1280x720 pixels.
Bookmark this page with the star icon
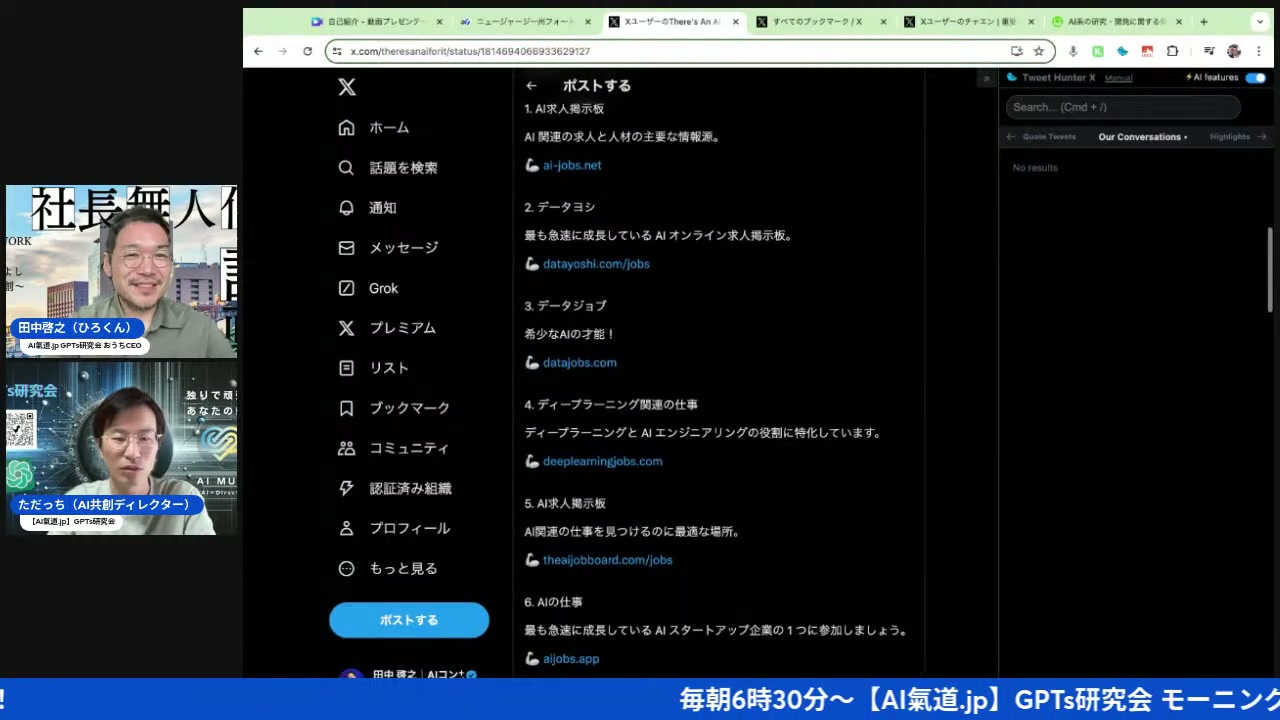pyautogui.click(x=1039, y=51)
